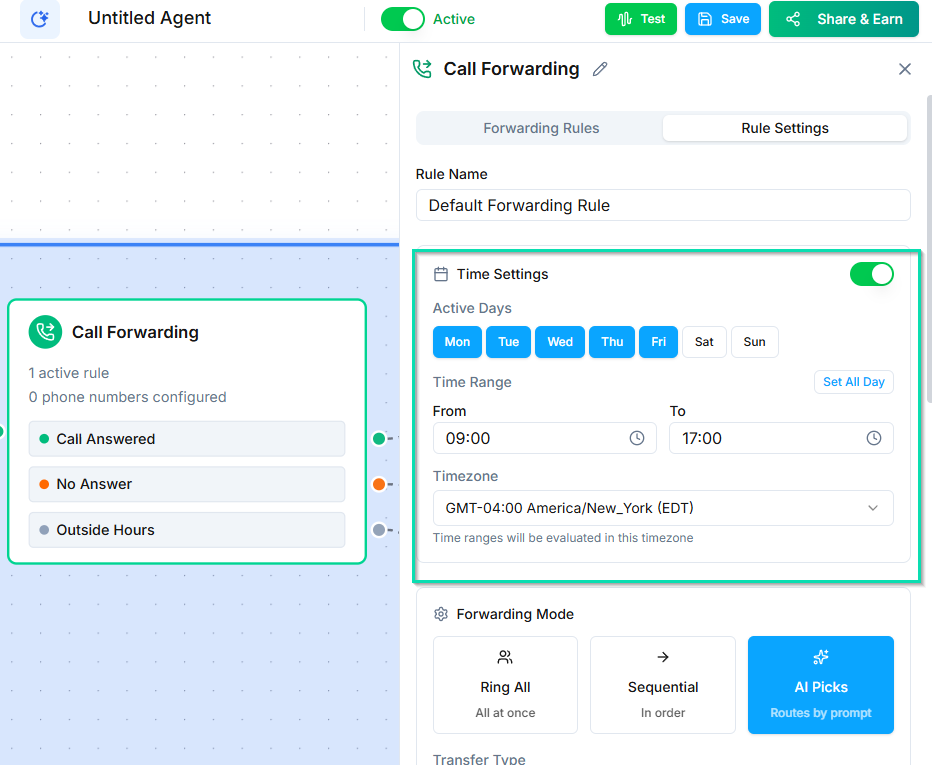Click the Share & Earn button
The height and width of the screenshot is (765, 932).
[843, 19]
